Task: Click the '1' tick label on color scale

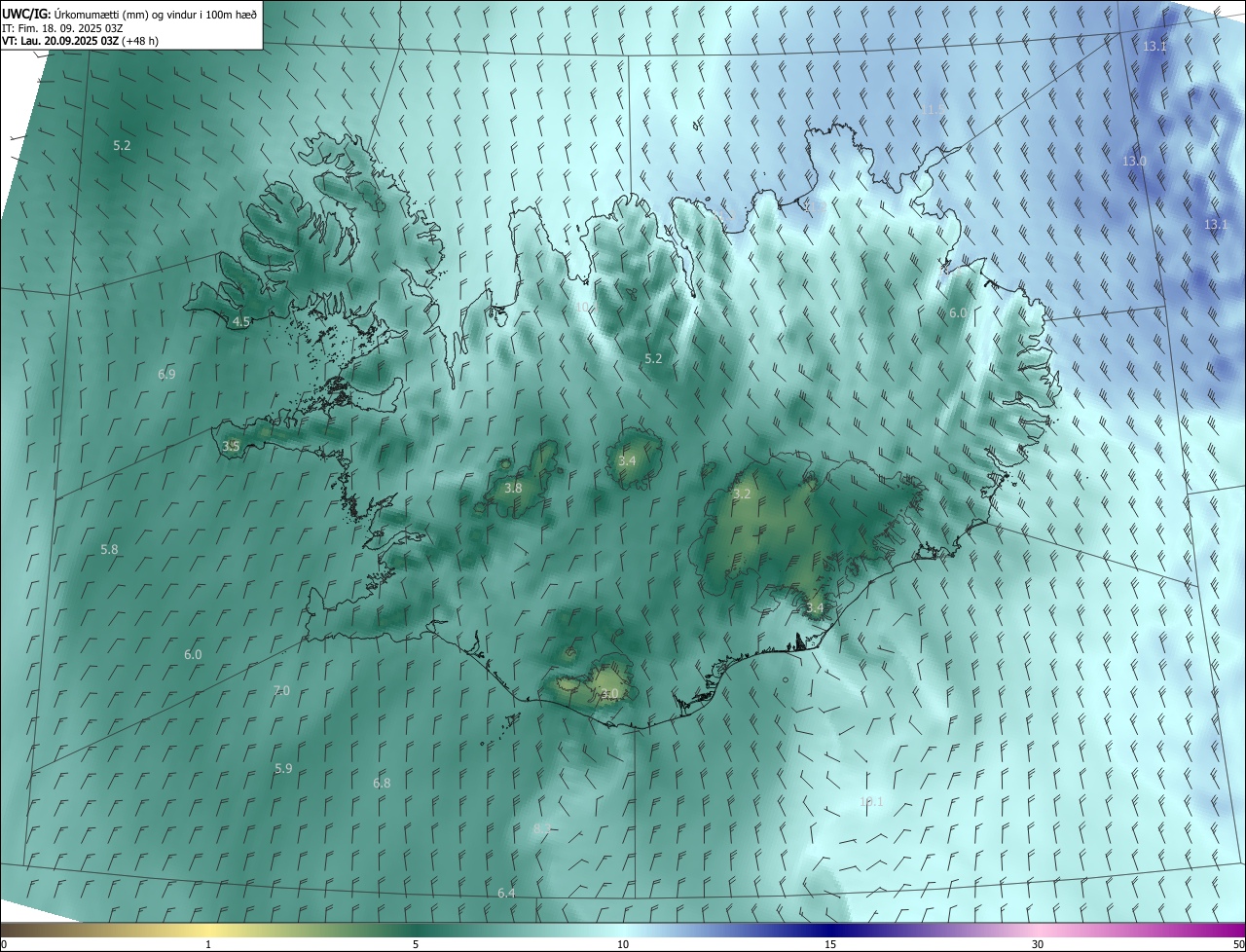Action: pos(208,944)
